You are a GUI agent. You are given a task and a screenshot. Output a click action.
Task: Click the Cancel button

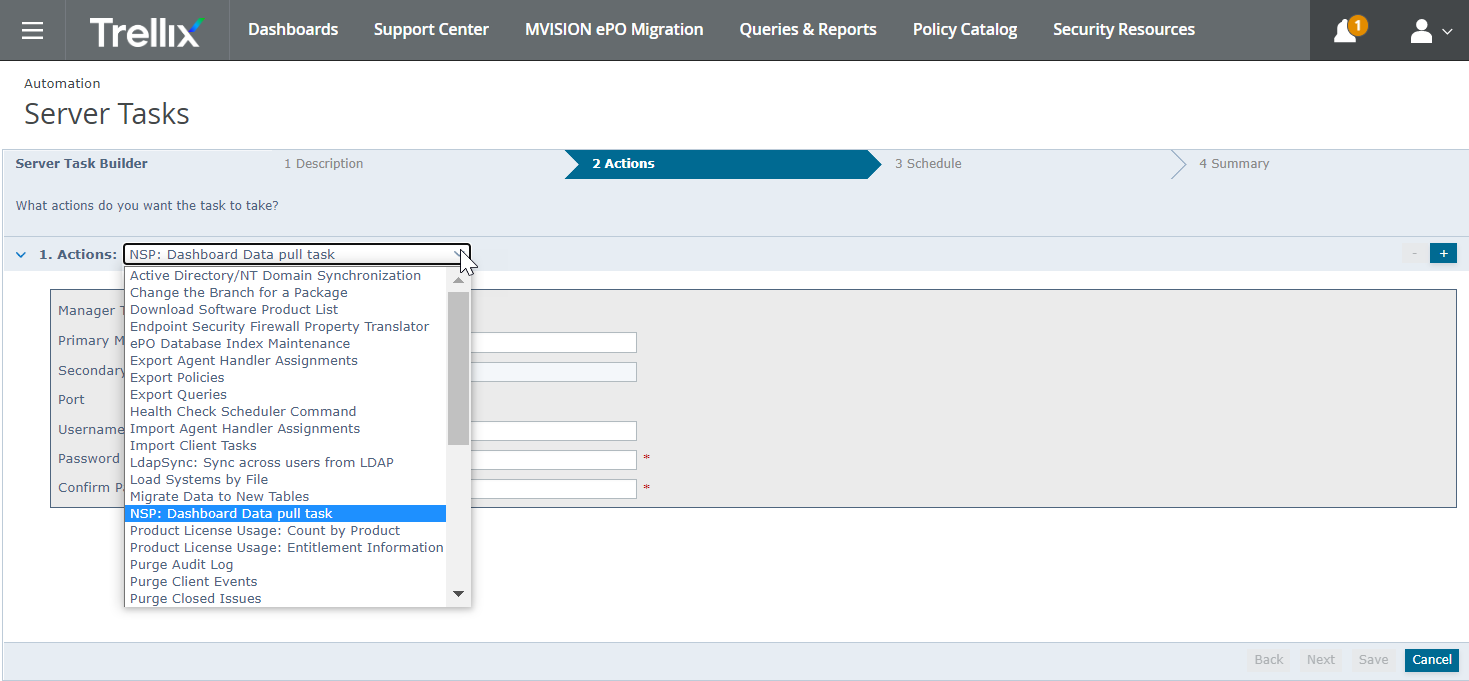click(1432, 660)
